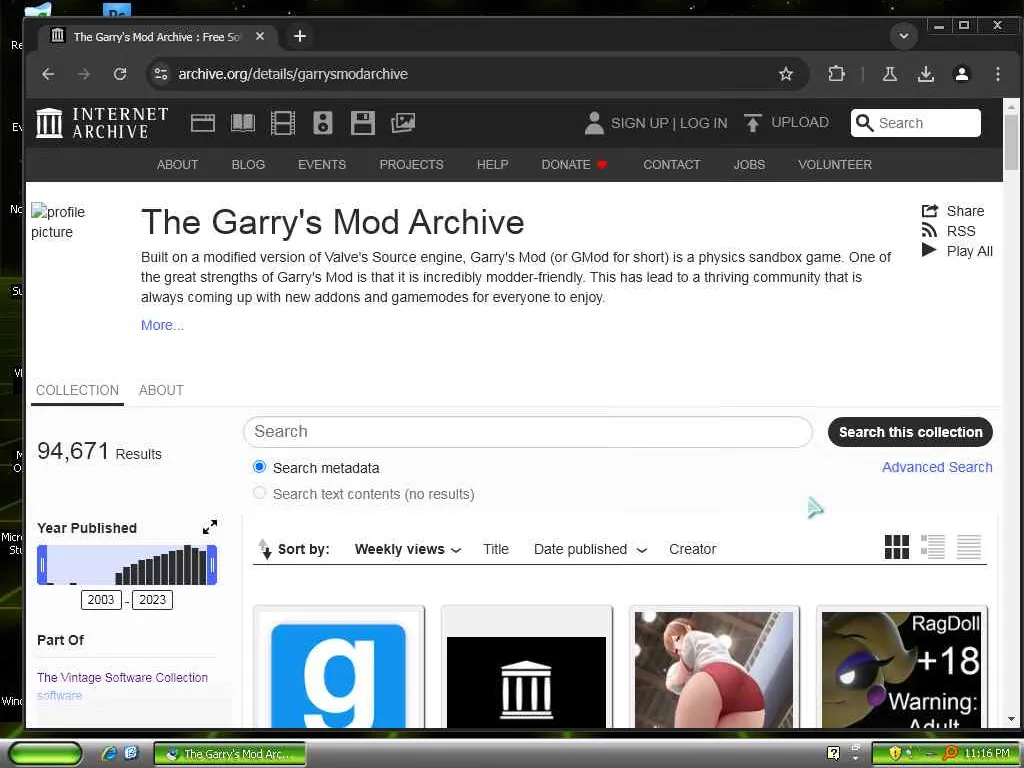
Task: Open The Vintage Software Collection link
Action: pos(122,677)
